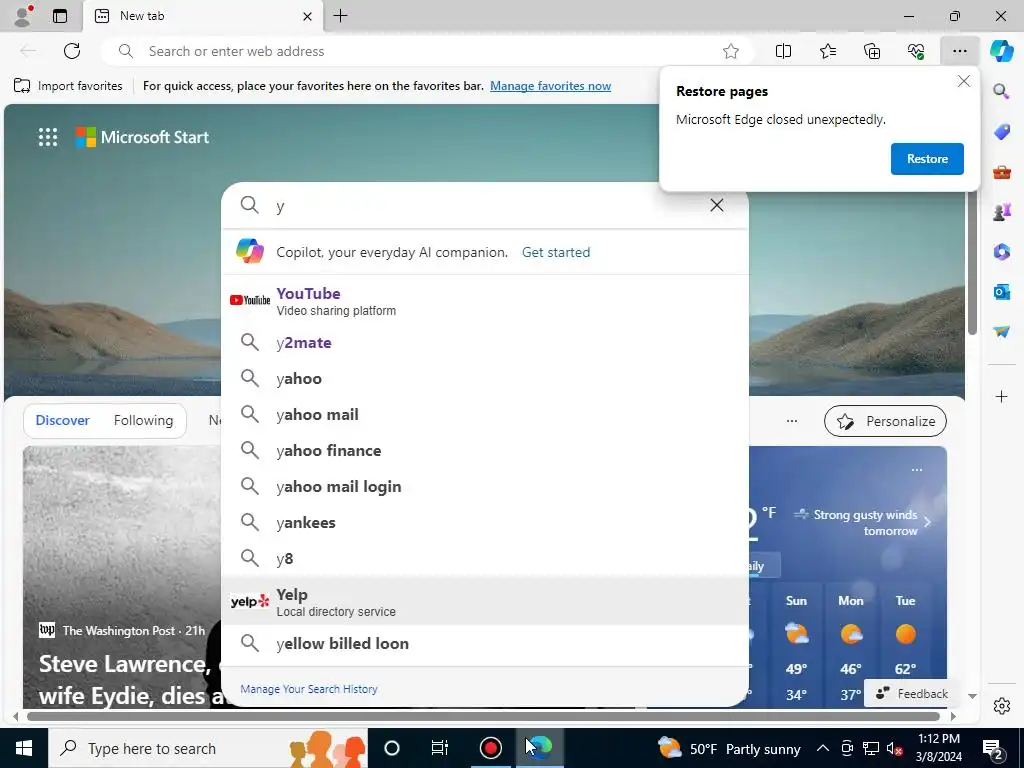The width and height of the screenshot is (1024, 768).
Task: Open the Windows Start menu
Action: pyautogui.click(x=24, y=748)
